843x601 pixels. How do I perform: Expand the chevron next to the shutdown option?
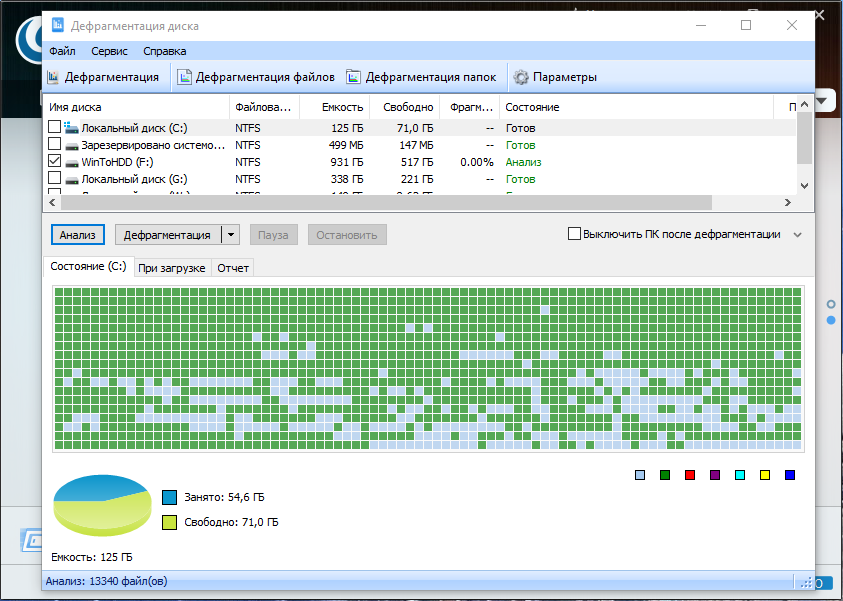798,235
